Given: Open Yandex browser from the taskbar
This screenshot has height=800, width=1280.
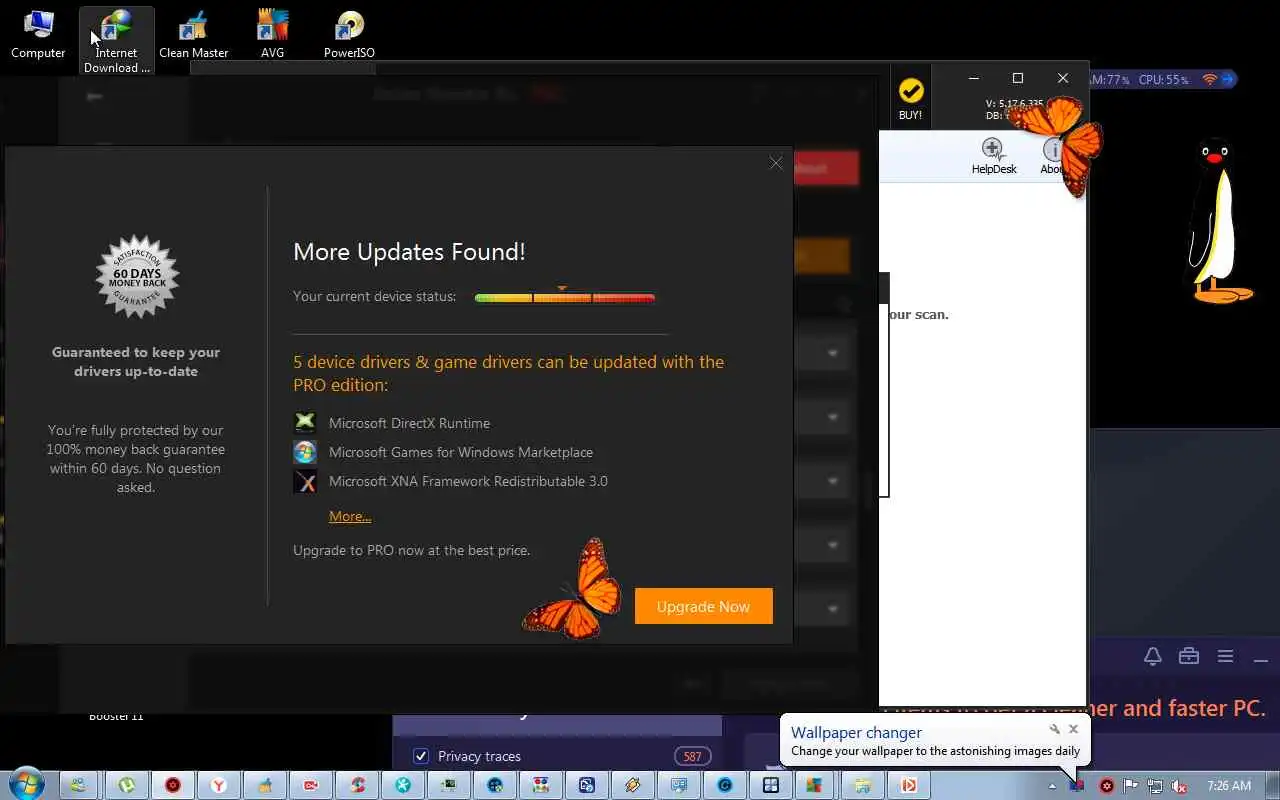Looking at the screenshot, I should pyautogui.click(x=219, y=785).
